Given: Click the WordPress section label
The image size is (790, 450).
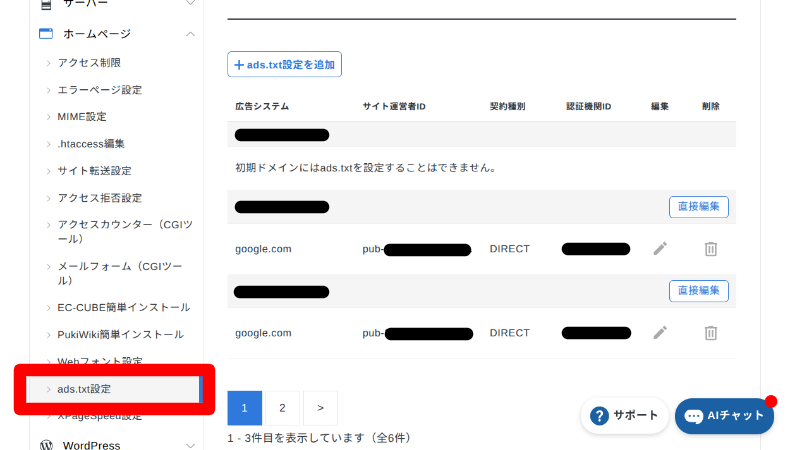Looking at the screenshot, I should [91, 445].
